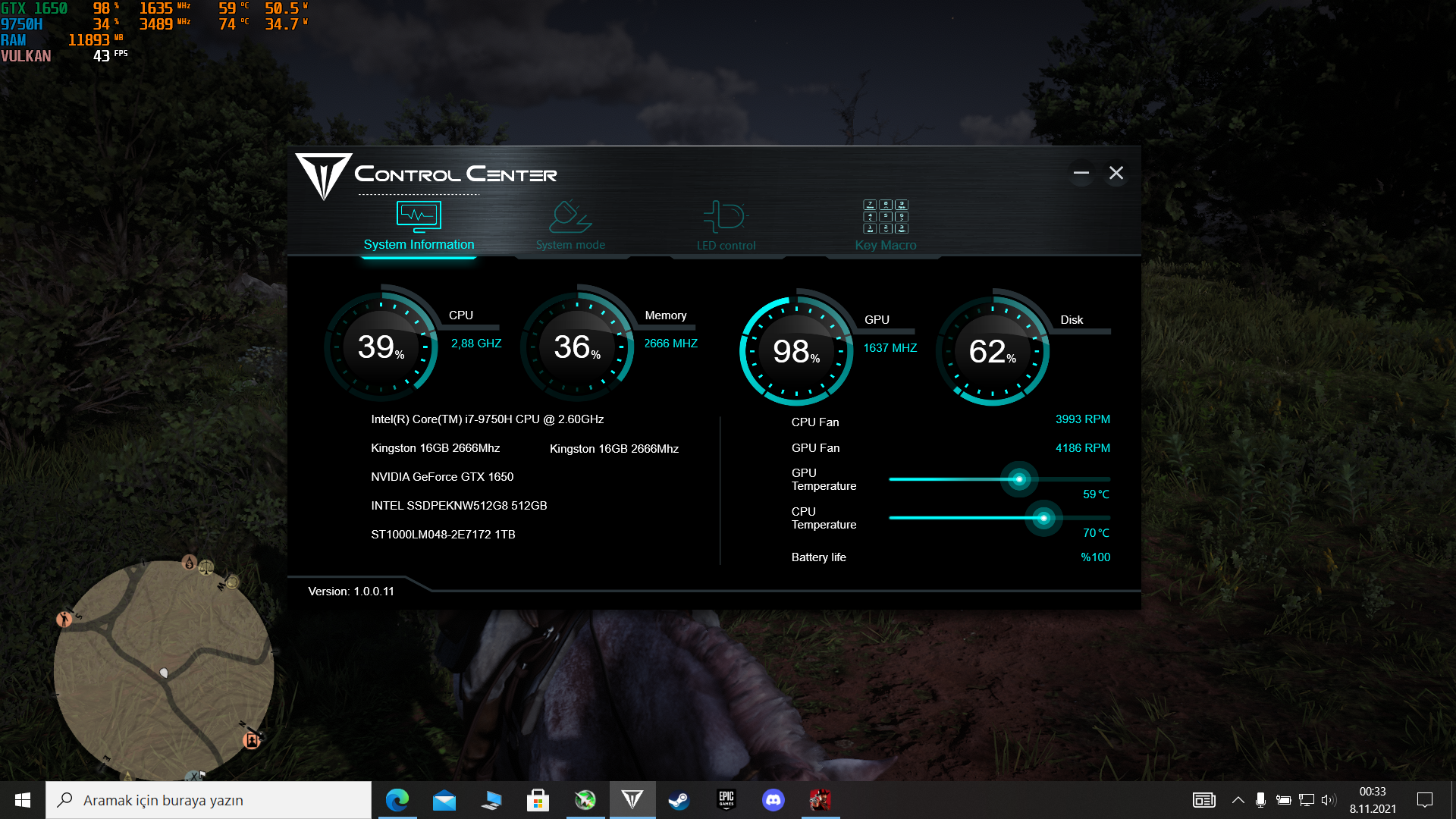The image size is (1456, 819).
Task: Click the GPU usage gauge
Action: pyautogui.click(x=795, y=350)
